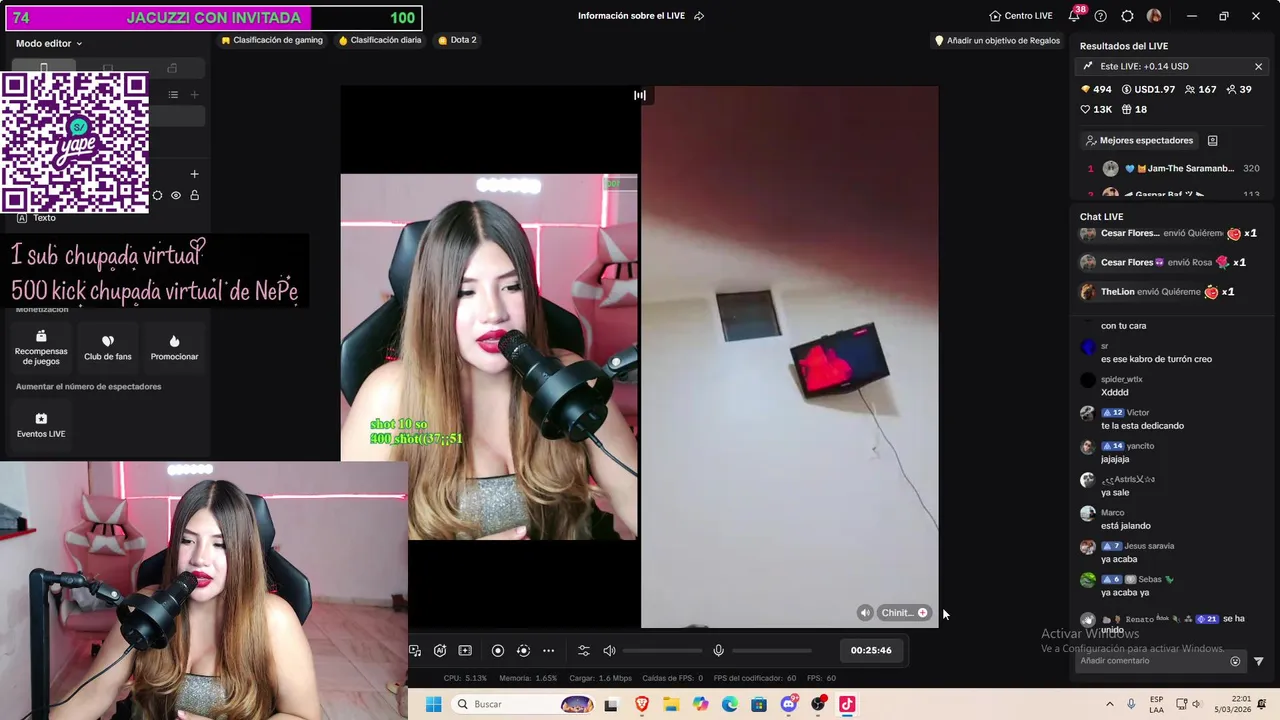Click viewers count 167

tap(1200, 89)
